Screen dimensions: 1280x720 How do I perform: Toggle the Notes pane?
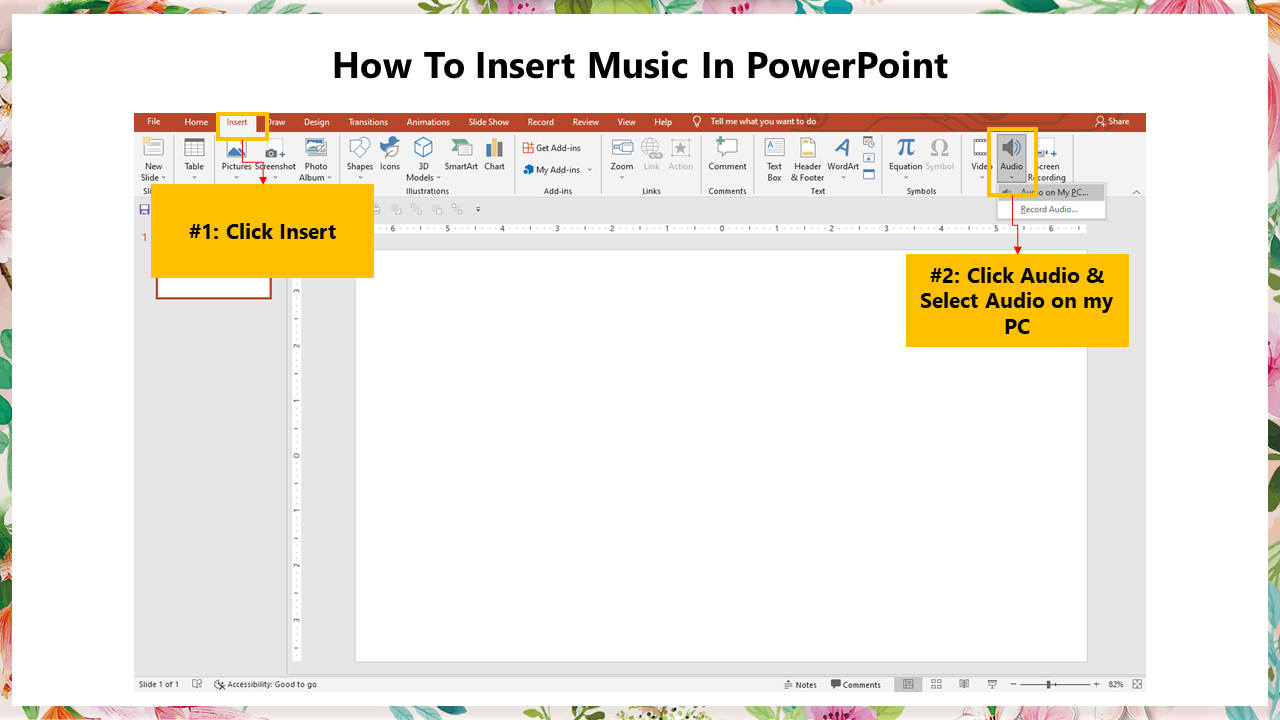(800, 685)
